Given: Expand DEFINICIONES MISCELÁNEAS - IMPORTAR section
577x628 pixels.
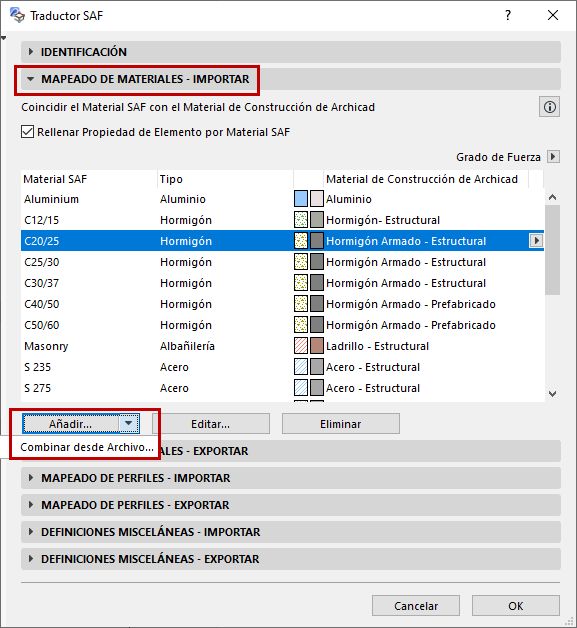Looking at the screenshot, I should tap(291, 532).
